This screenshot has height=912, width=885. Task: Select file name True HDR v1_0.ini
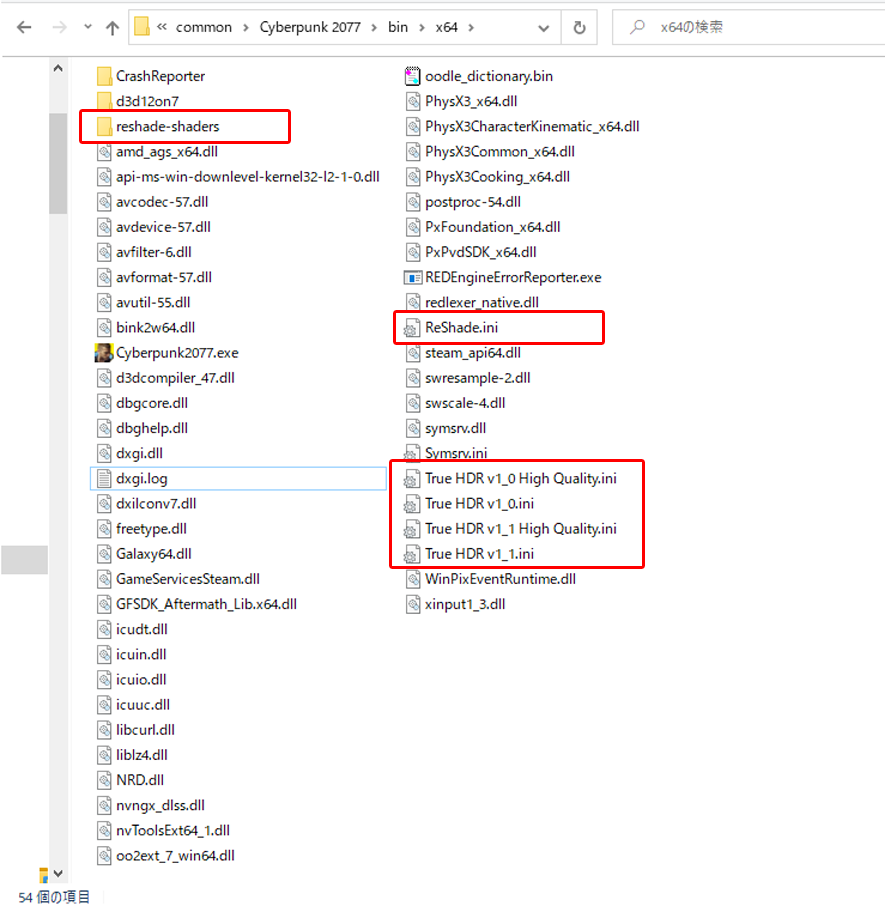pos(479,504)
